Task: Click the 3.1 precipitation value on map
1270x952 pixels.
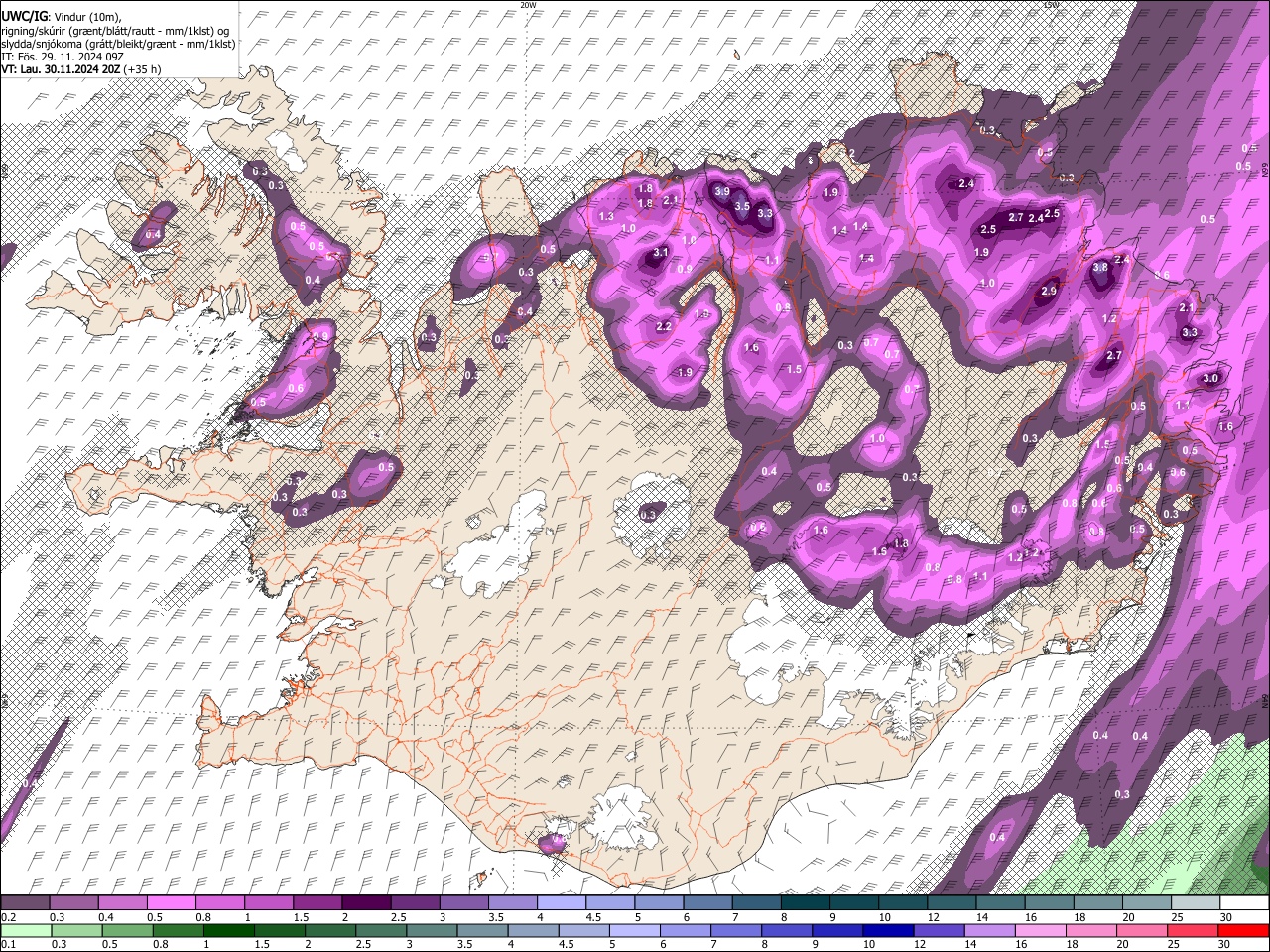Action: click(661, 253)
